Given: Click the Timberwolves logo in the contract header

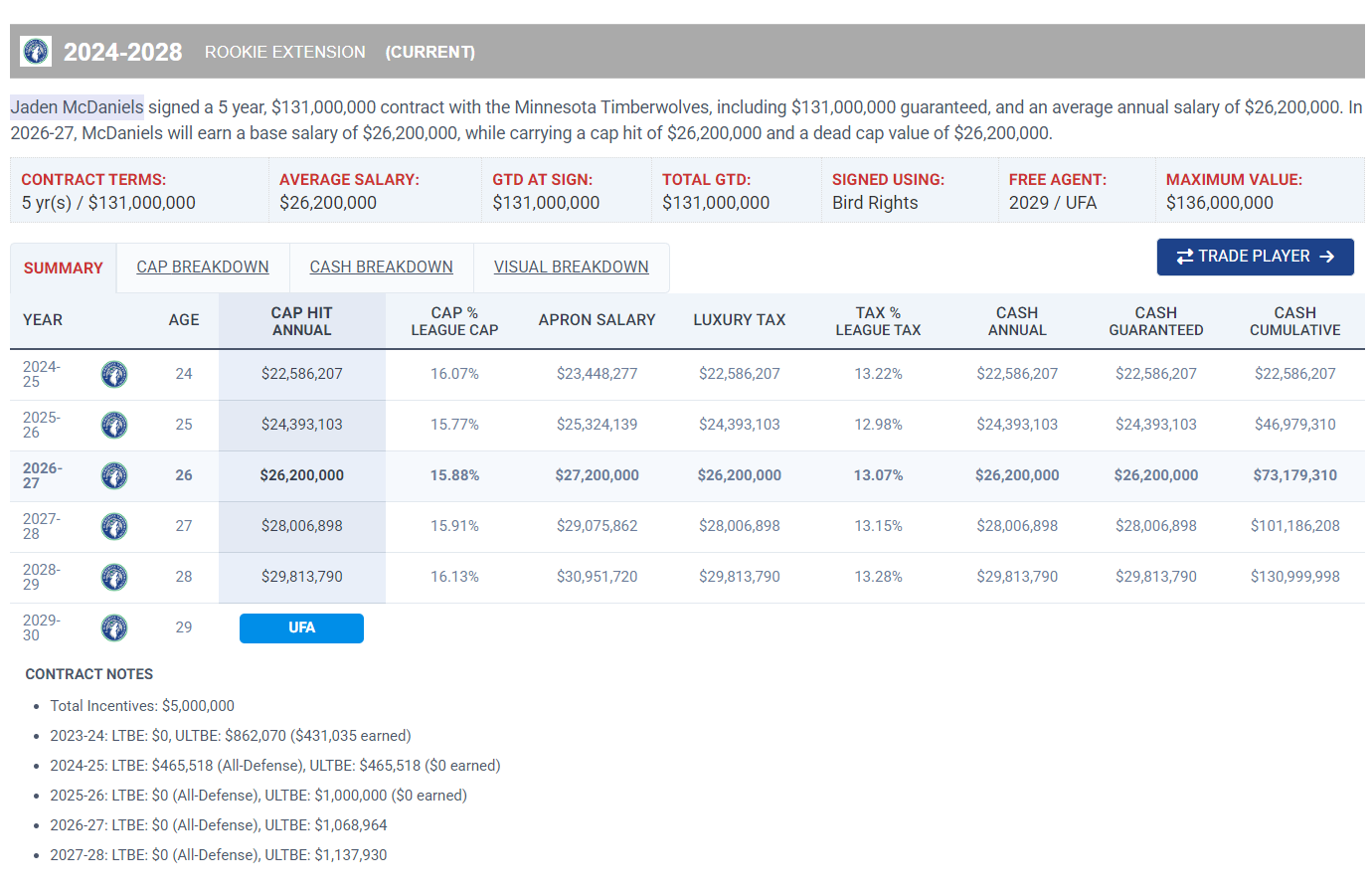Looking at the screenshot, I should (36, 51).
